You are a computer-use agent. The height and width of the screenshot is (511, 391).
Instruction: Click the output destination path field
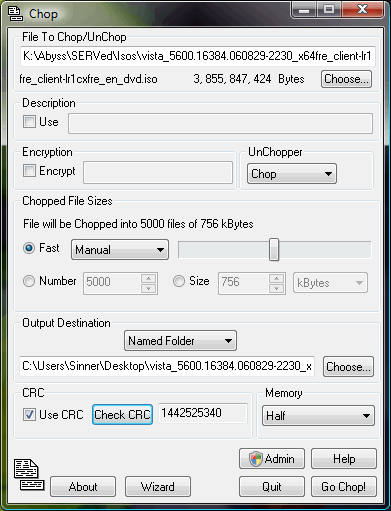[167, 366]
